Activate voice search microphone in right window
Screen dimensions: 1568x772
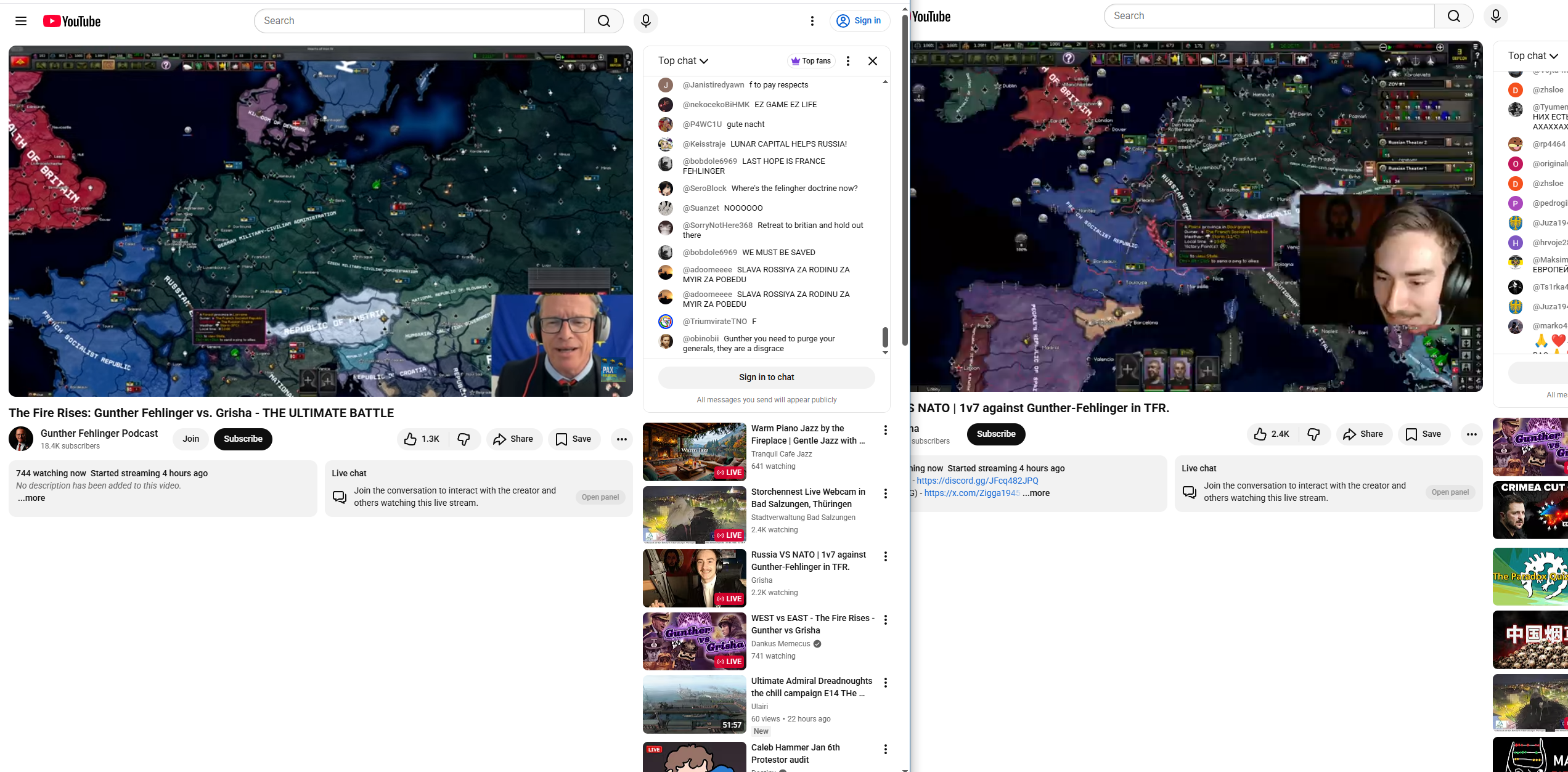[1495, 16]
